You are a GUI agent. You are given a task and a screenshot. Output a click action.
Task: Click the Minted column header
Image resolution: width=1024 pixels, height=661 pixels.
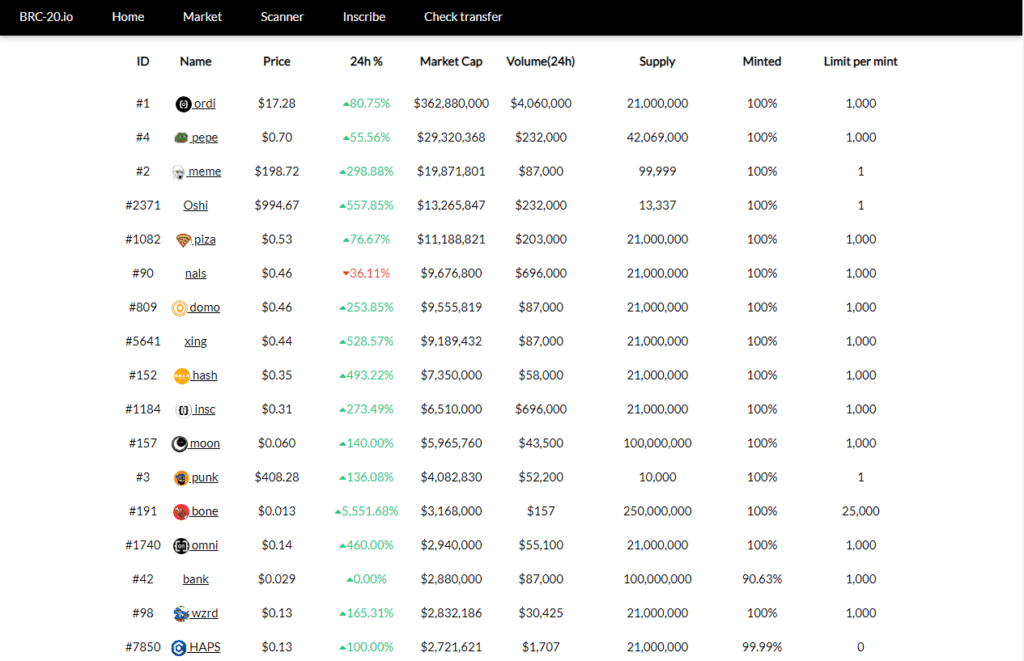[762, 61]
